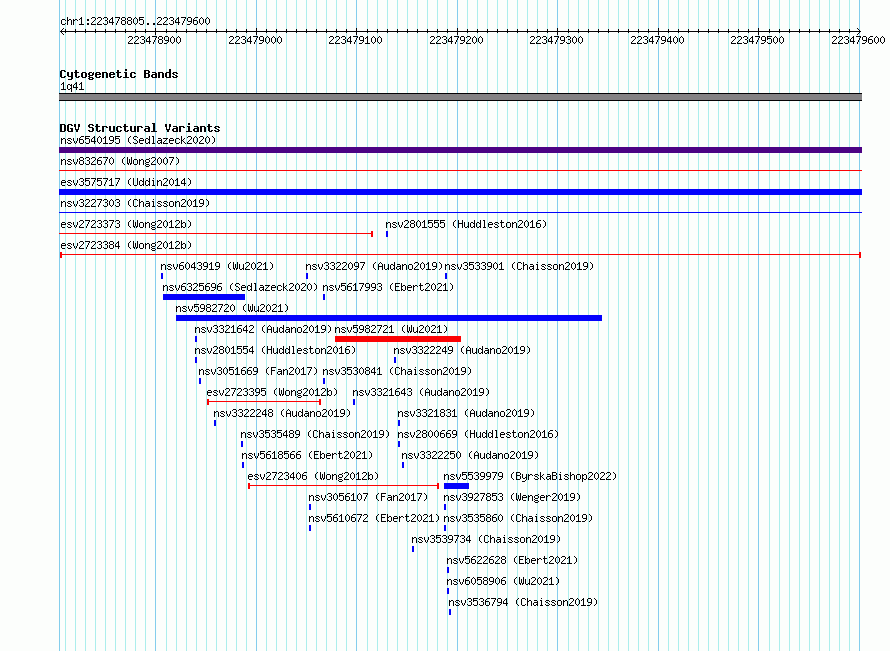The image size is (890, 651).
Task: Click the red esv2723395 variant span line
Action: coord(265,402)
